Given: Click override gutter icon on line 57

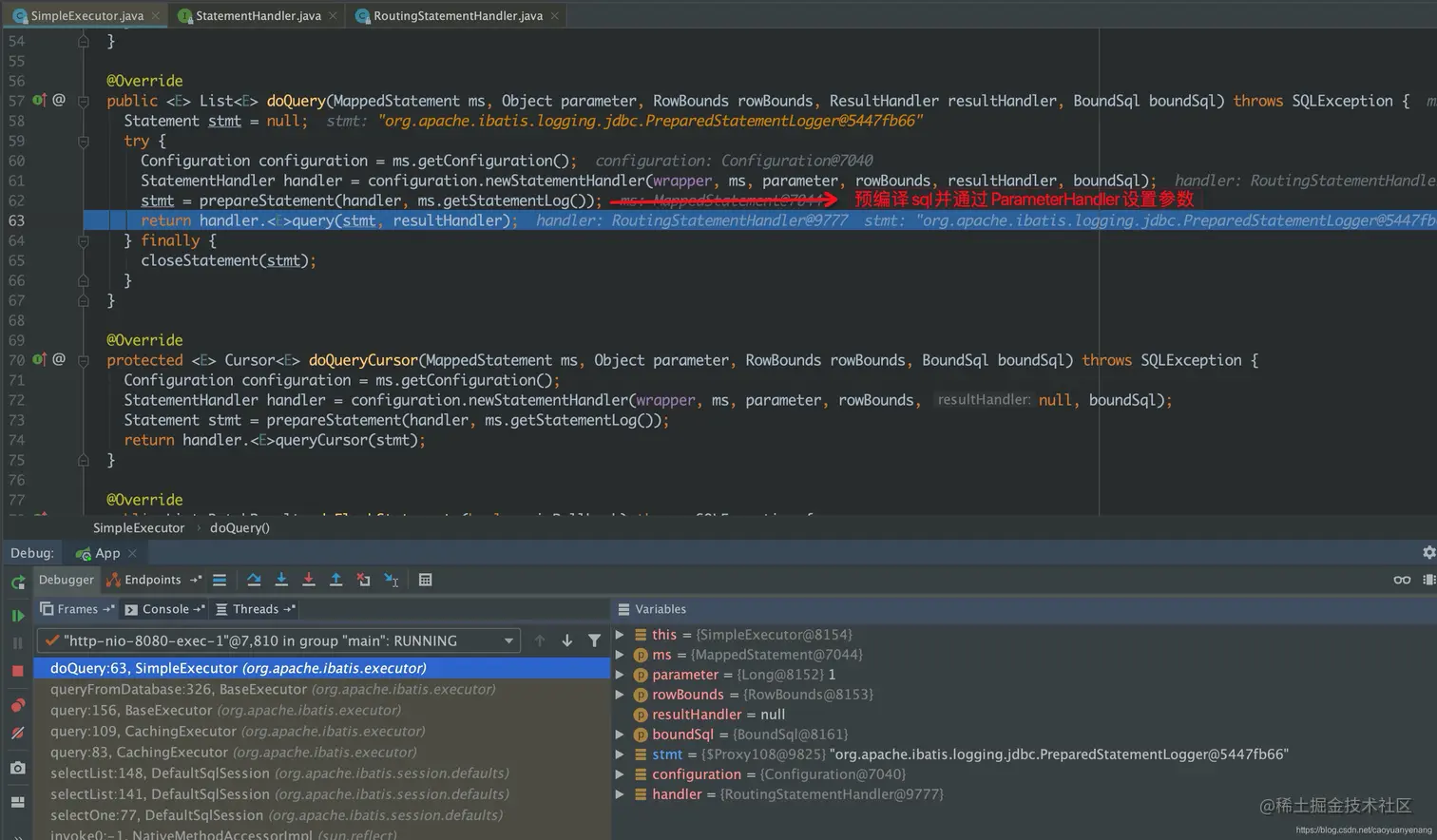Looking at the screenshot, I should coord(39,100).
